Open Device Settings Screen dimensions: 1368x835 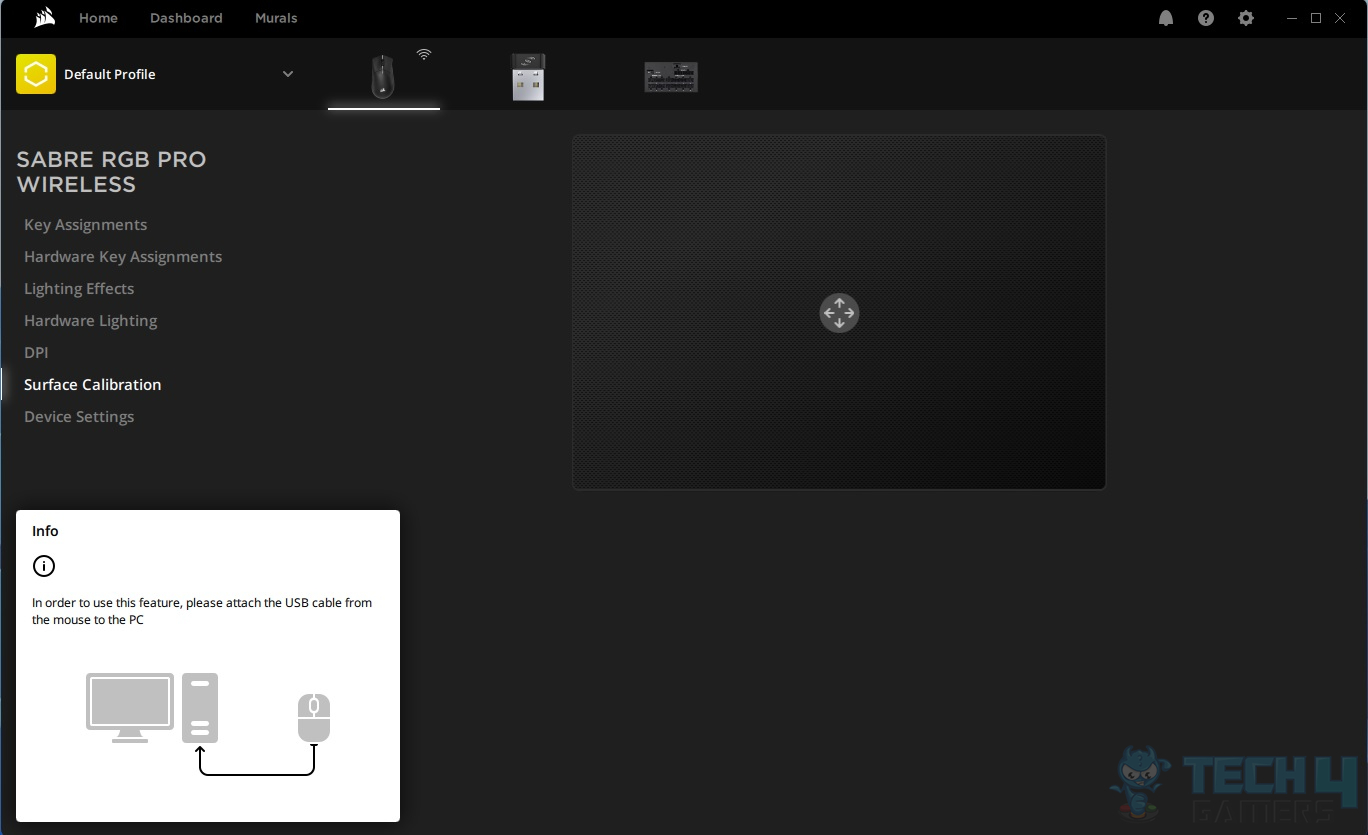pos(79,417)
